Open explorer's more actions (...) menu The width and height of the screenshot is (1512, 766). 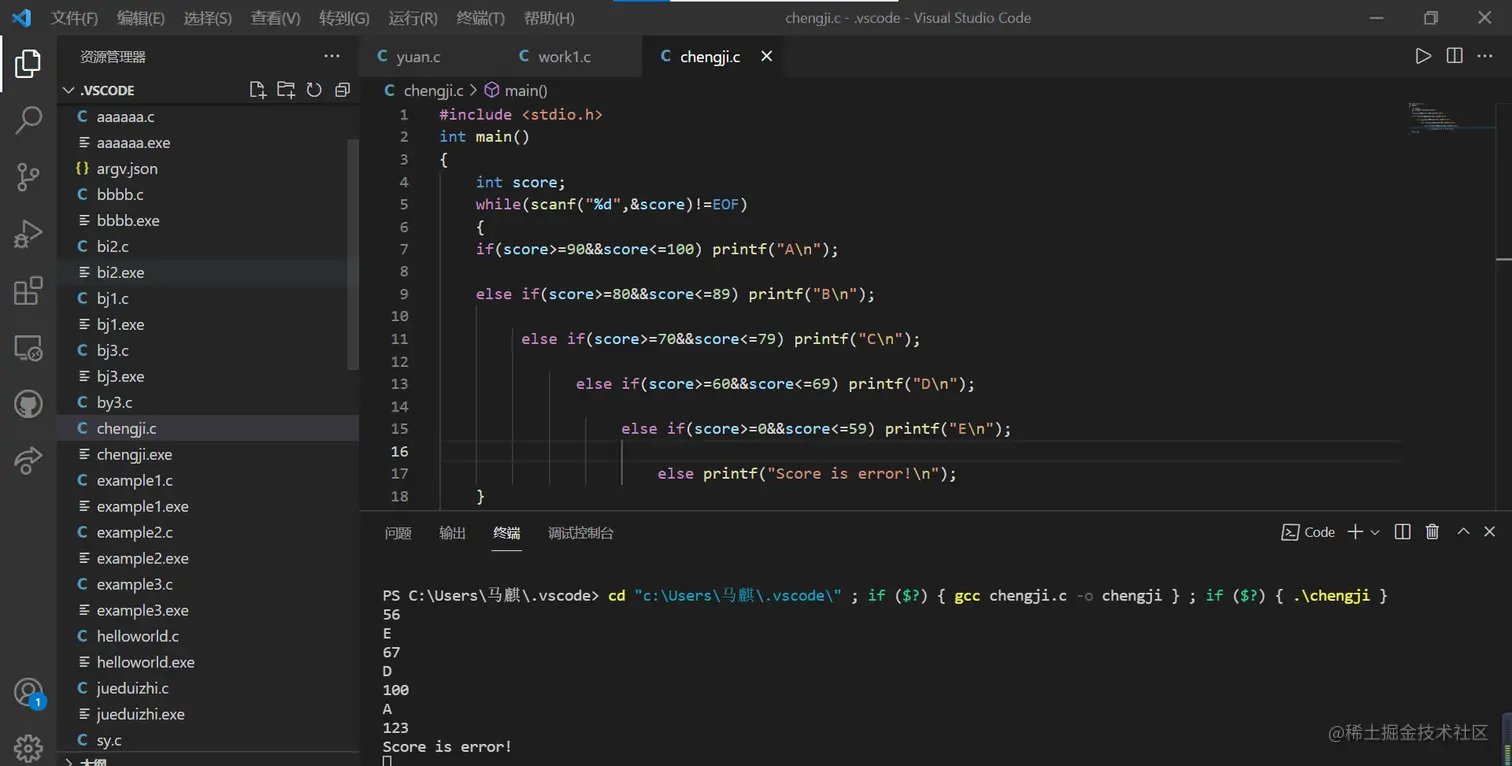[332, 57]
